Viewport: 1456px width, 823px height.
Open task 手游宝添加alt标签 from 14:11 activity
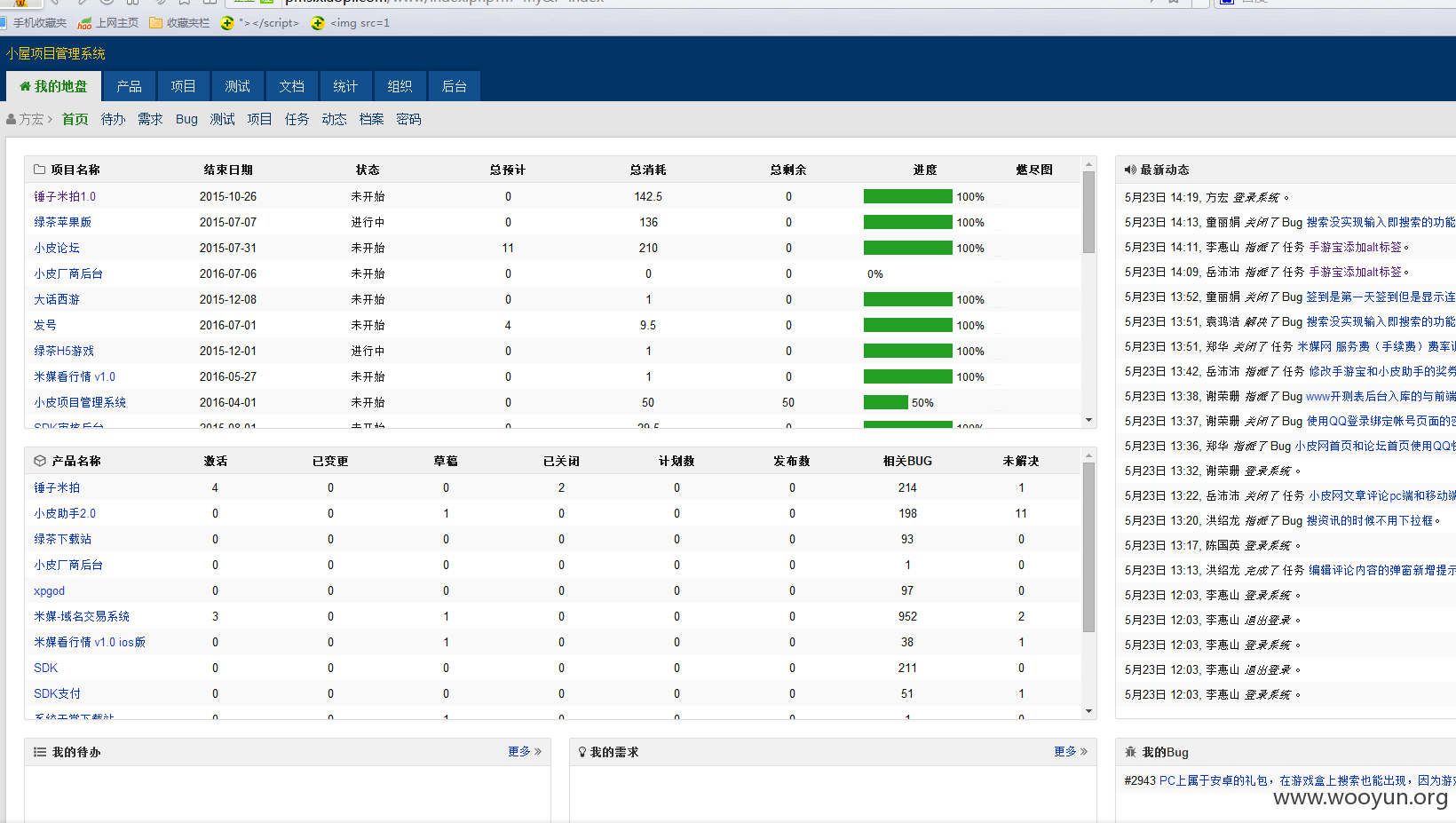(x=1355, y=247)
